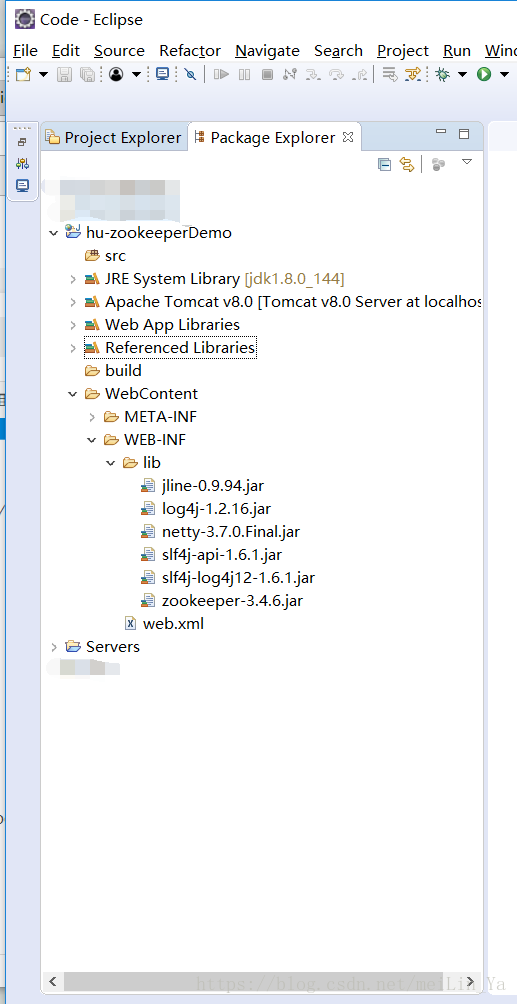This screenshot has height=1004, width=517.
Task: Click the Disconnect debug icon
Action: [290, 74]
